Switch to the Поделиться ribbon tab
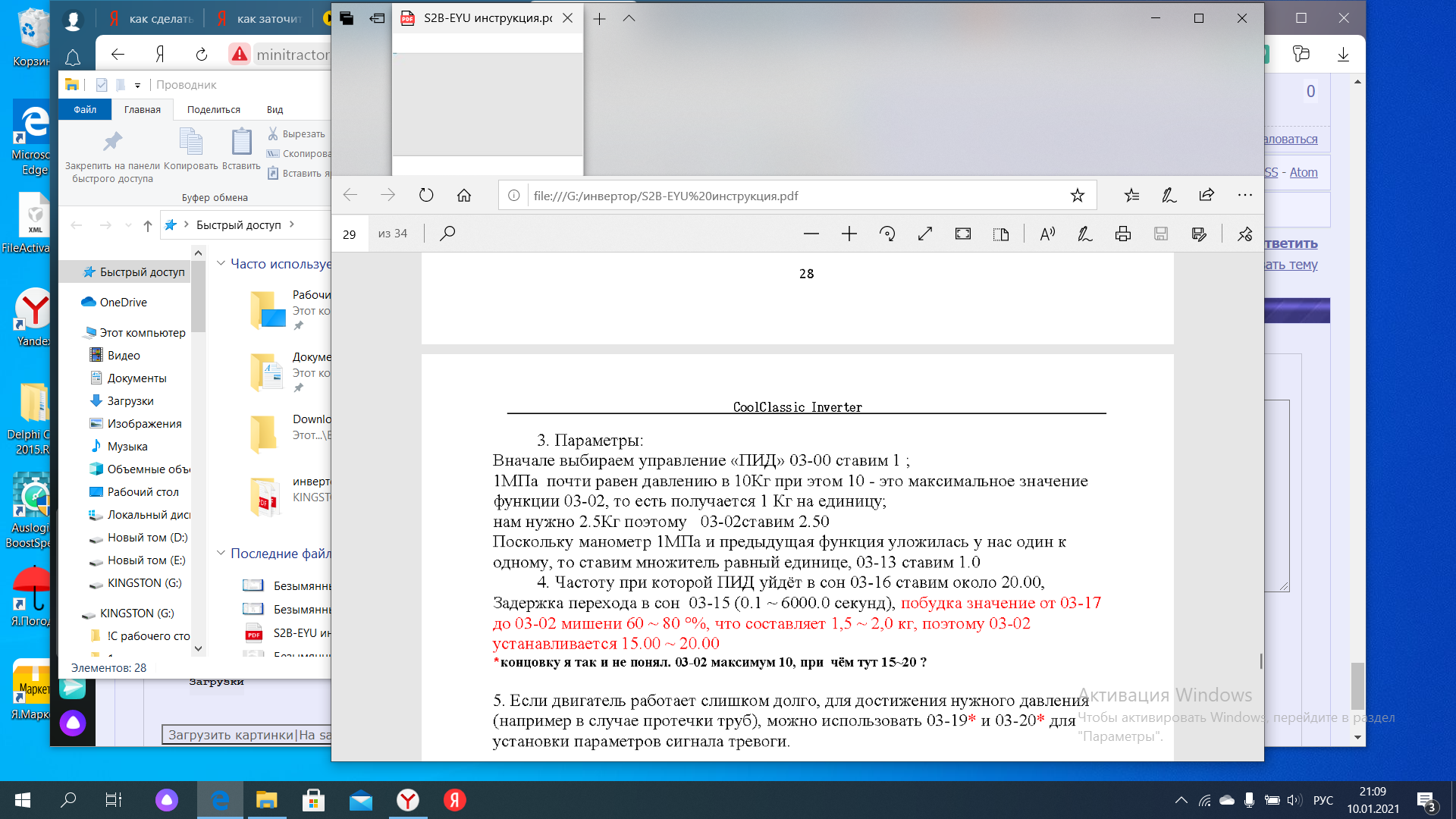This screenshot has height=819, width=1456. [x=214, y=110]
